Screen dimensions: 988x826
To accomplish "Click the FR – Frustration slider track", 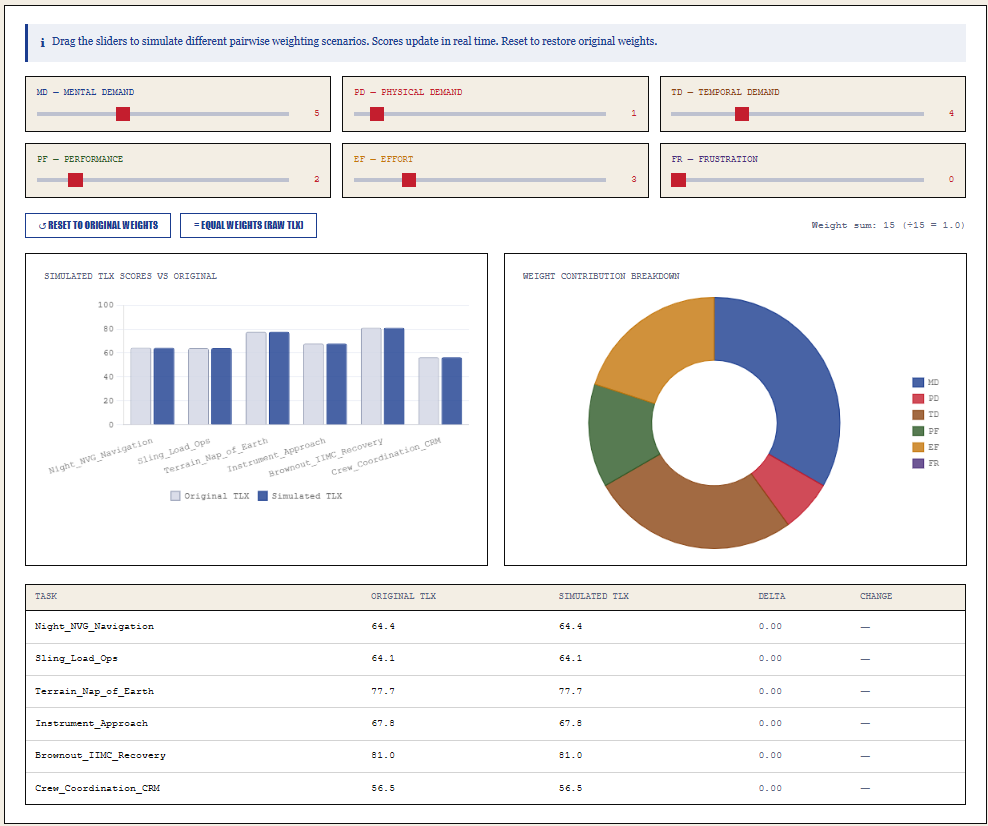I will [800, 180].
